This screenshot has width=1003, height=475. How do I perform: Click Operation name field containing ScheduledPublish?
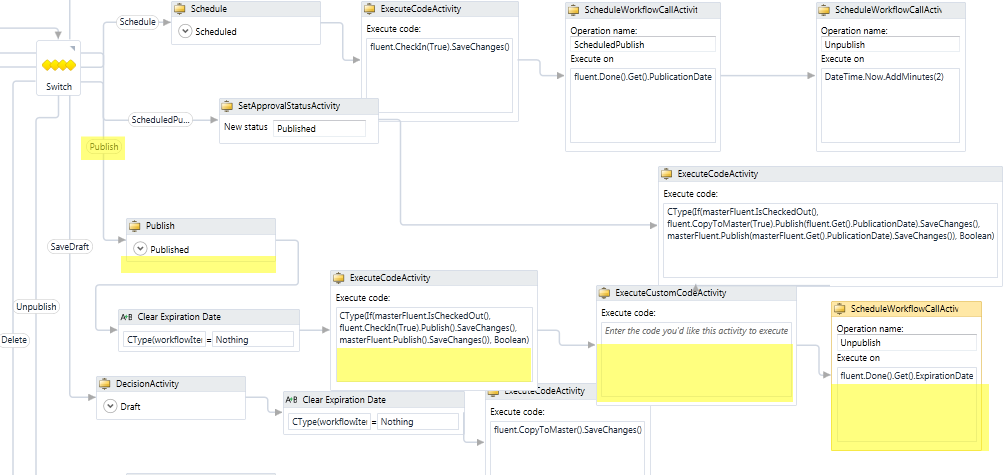[x=642, y=45]
